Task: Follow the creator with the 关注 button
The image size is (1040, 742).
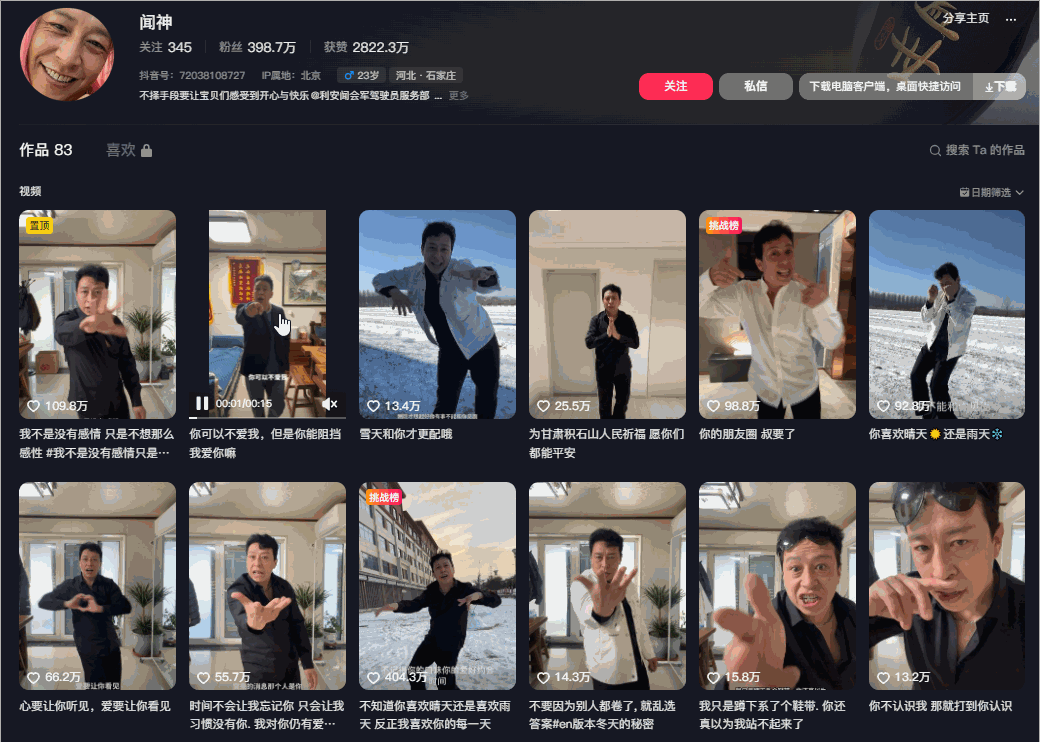Action: coord(676,87)
